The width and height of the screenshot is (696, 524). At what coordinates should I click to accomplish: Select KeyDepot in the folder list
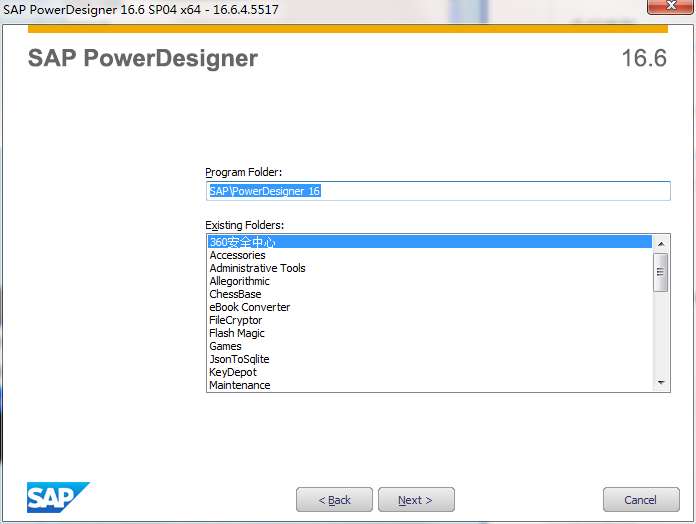[x=233, y=372]
